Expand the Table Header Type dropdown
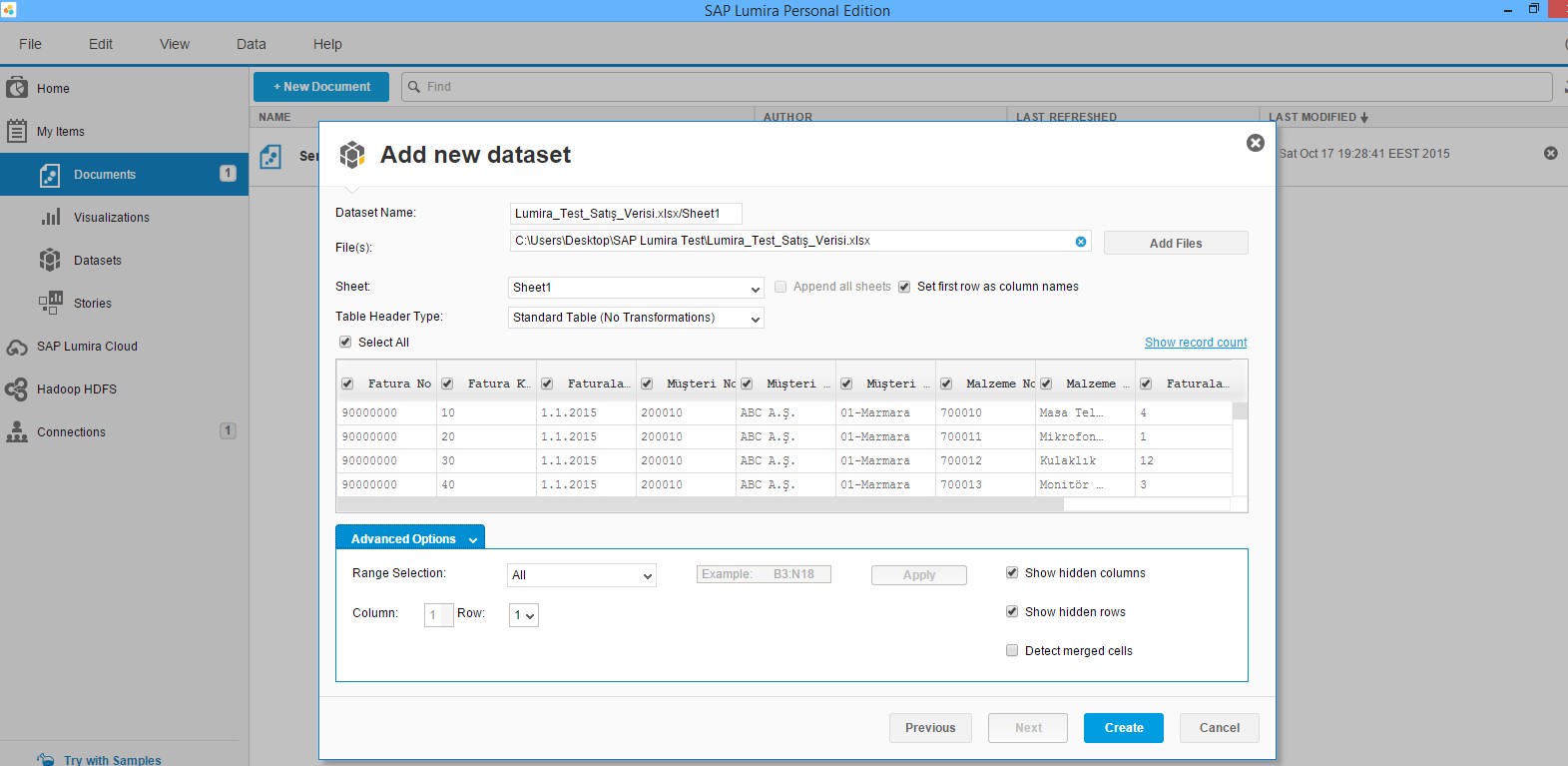Viewport: 1568px width, 766px height. [636, 318]
